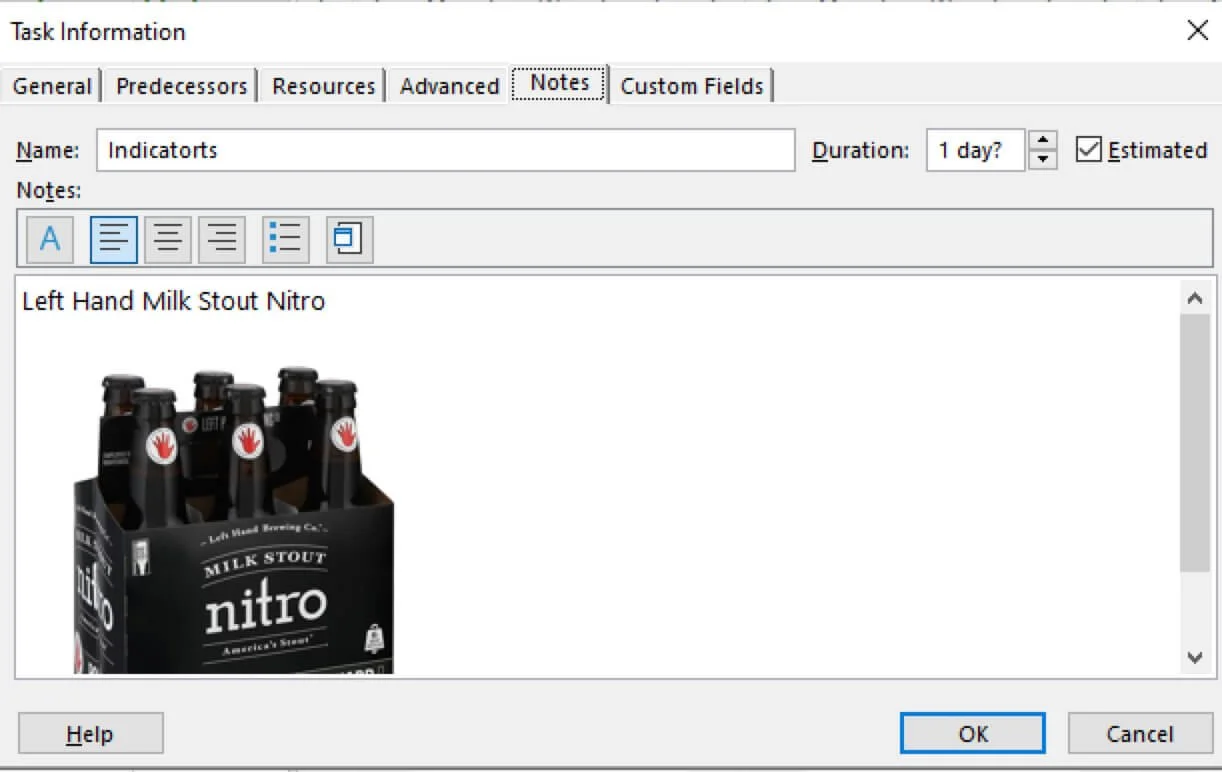Click the Insert Object icon

click(350, 239)
